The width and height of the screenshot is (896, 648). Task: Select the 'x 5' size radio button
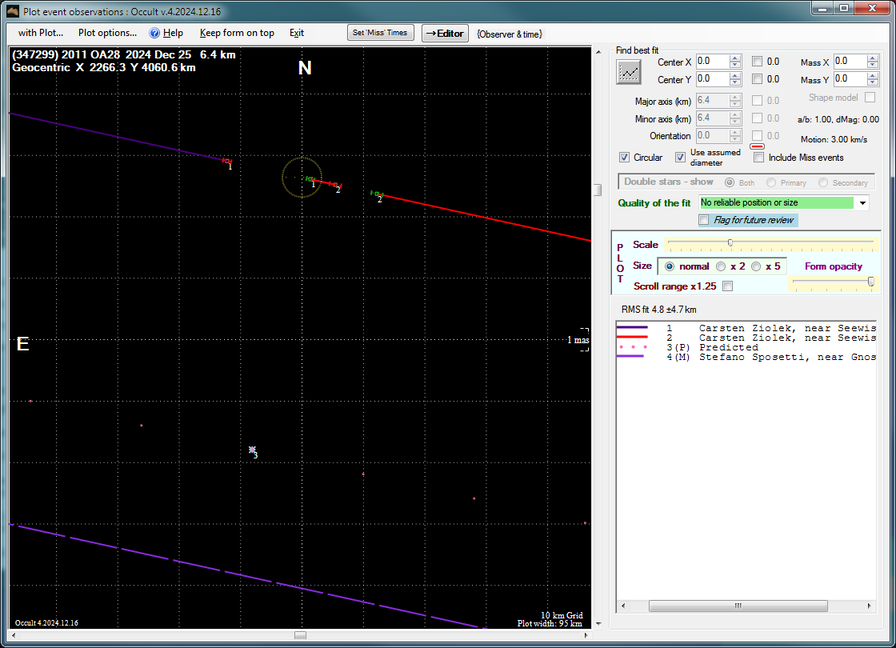pos(756,266)
